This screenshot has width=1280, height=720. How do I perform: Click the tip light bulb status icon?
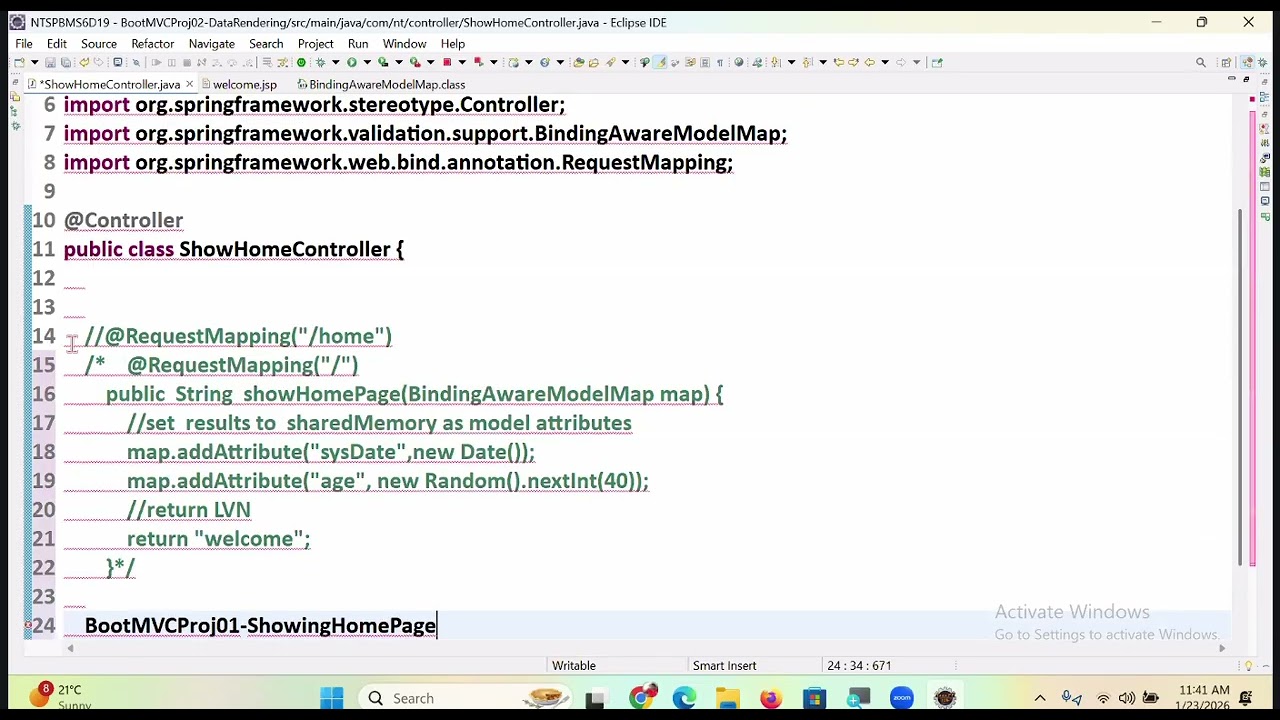pyautogui.click(x=1248, y=666)
